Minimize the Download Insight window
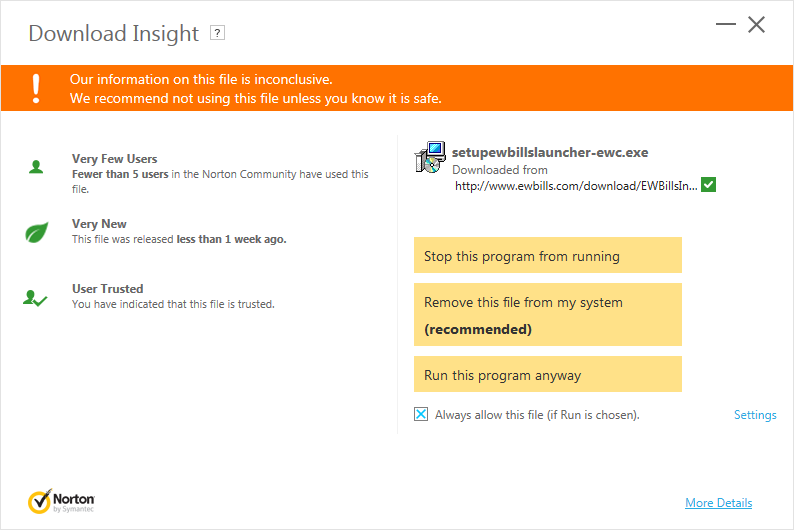 [726, 24]
